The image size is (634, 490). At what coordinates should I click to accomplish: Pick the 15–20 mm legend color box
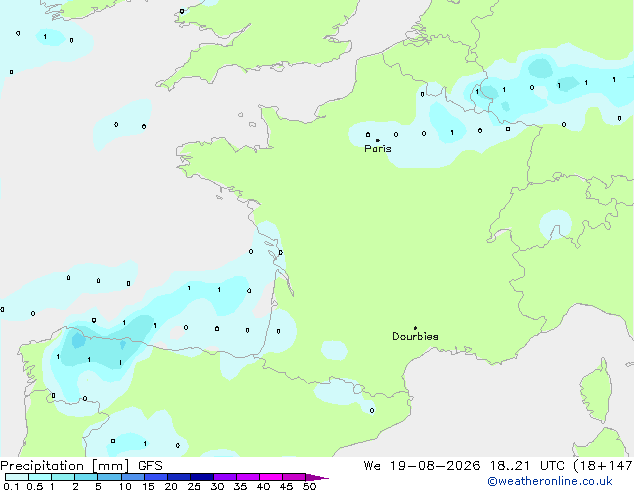156,477
